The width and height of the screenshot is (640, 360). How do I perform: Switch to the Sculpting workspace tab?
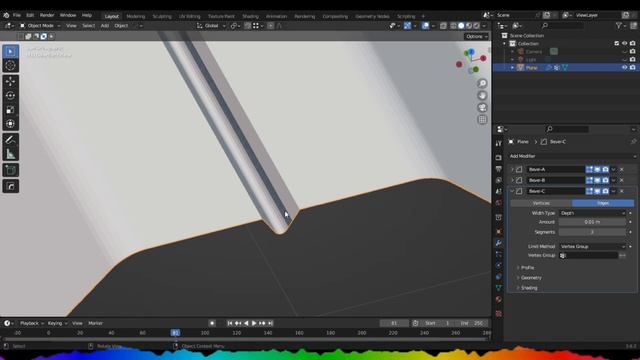[x=162, y=16]
